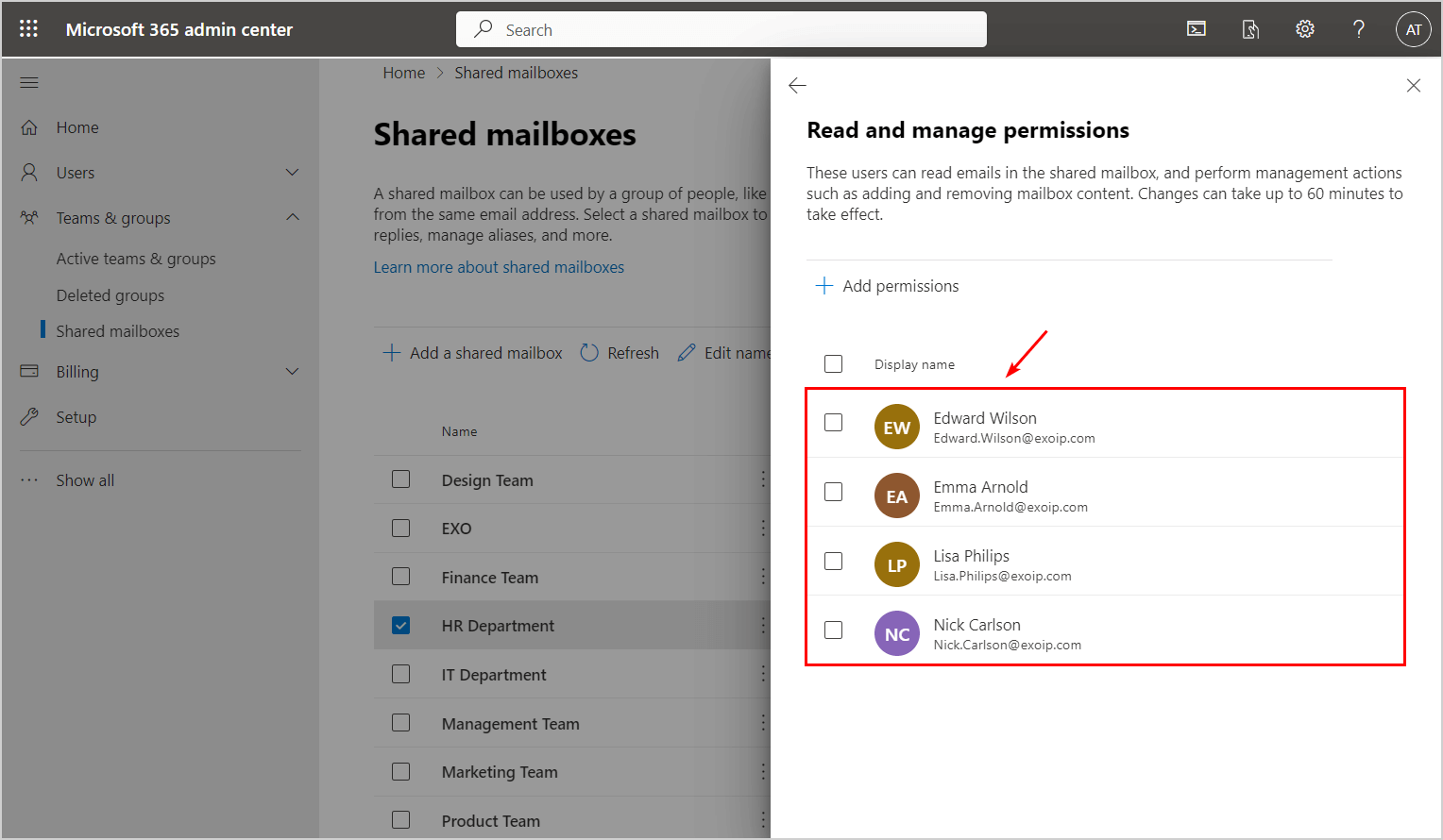This screenshot has height=840, width=1443.
Task: Open the what's new document icon in header
Action: click(1250, 29)
